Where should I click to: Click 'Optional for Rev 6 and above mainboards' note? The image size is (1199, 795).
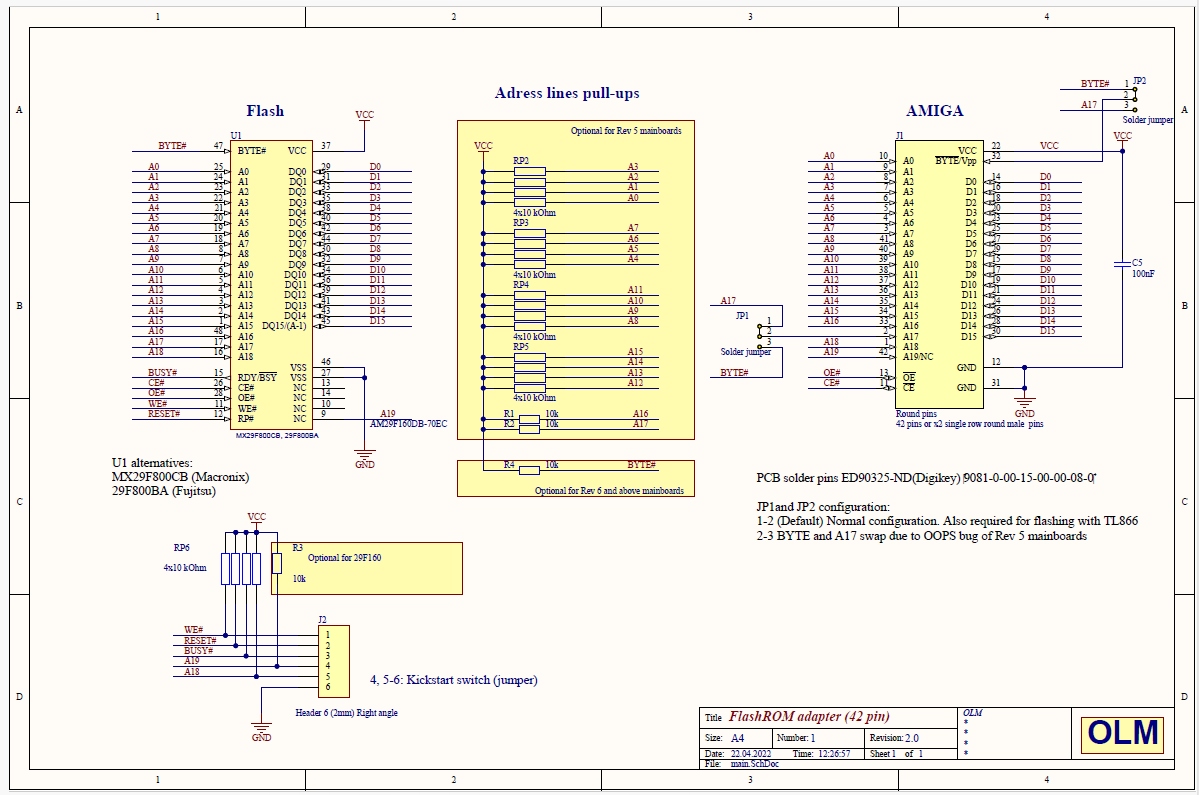[609, 491]
